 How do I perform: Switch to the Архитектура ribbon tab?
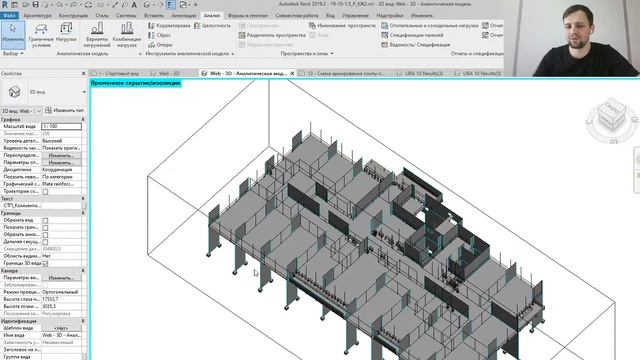(x=38, y=16)
